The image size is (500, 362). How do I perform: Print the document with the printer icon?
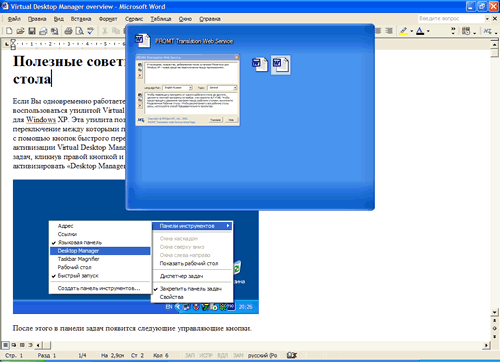(x=68, y=31)
